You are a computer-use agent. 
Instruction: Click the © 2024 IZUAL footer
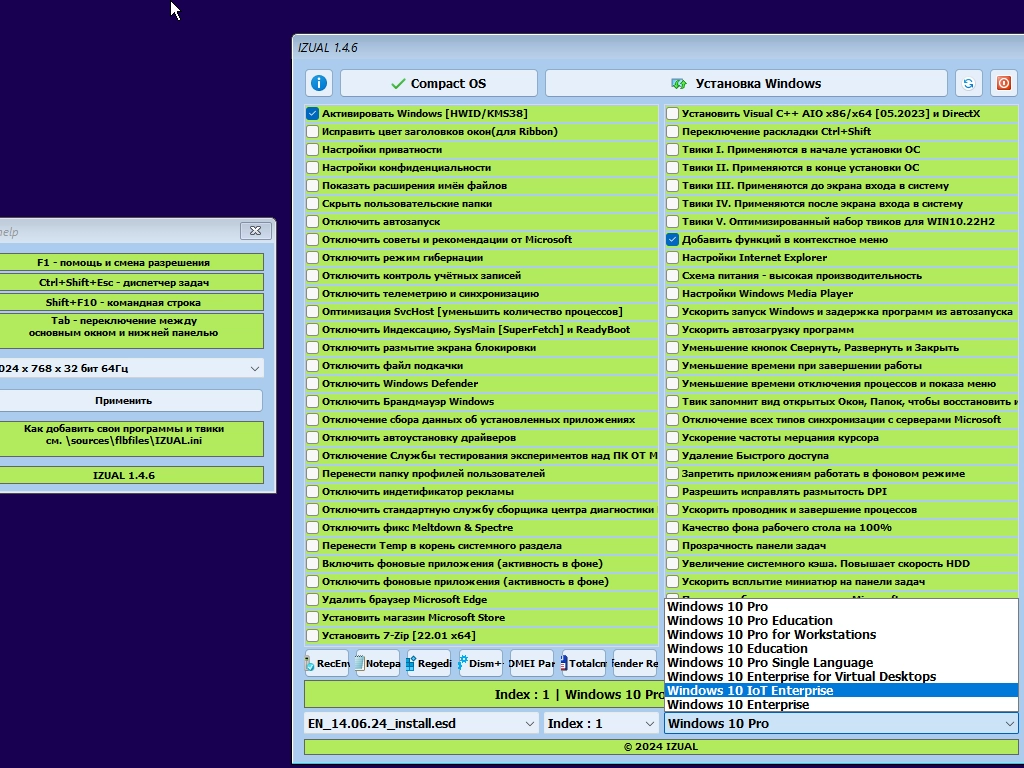click(660, 746)
